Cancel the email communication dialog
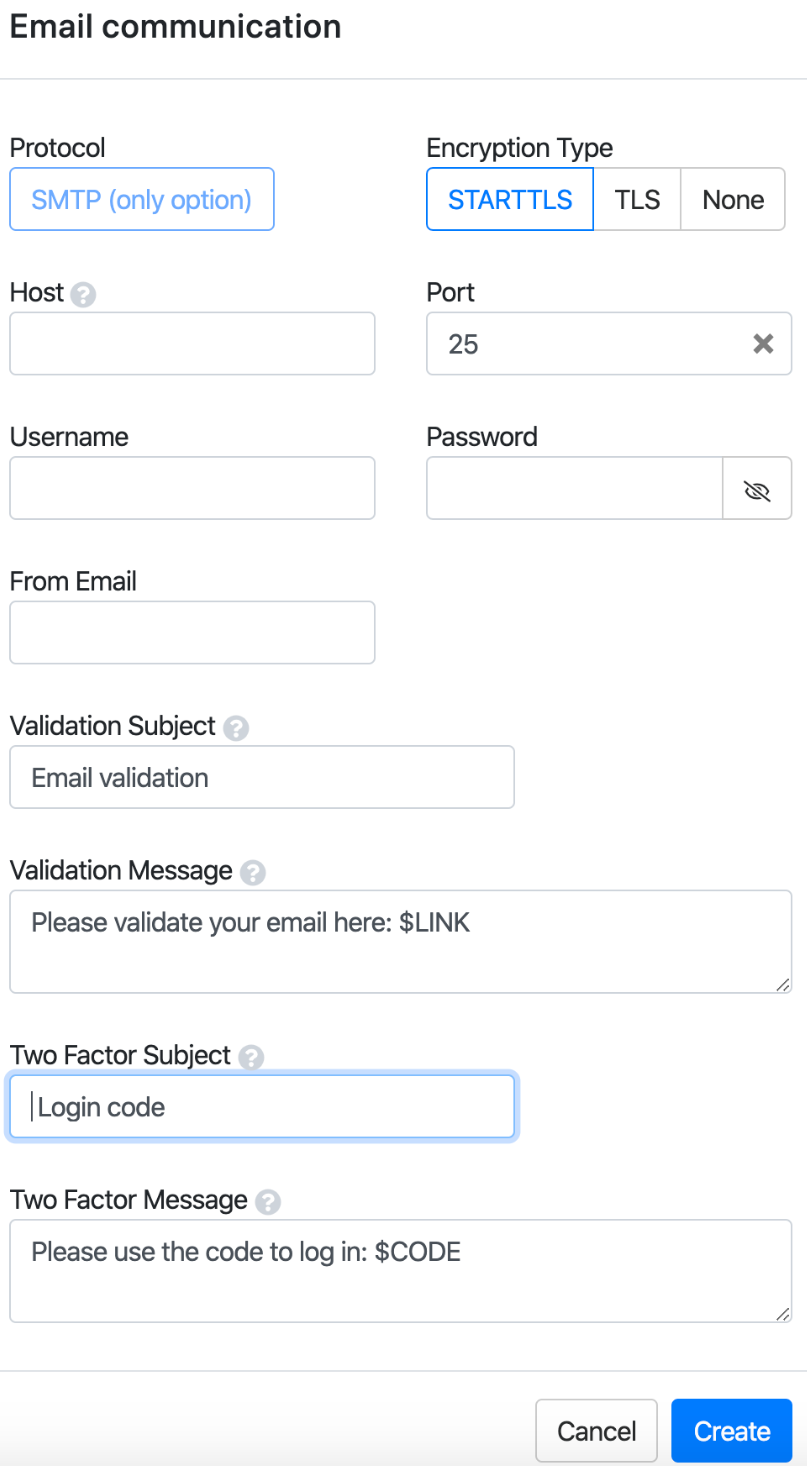This screenshot has height=1466, width=807. pyautogui.click(x=596, y=1431)
